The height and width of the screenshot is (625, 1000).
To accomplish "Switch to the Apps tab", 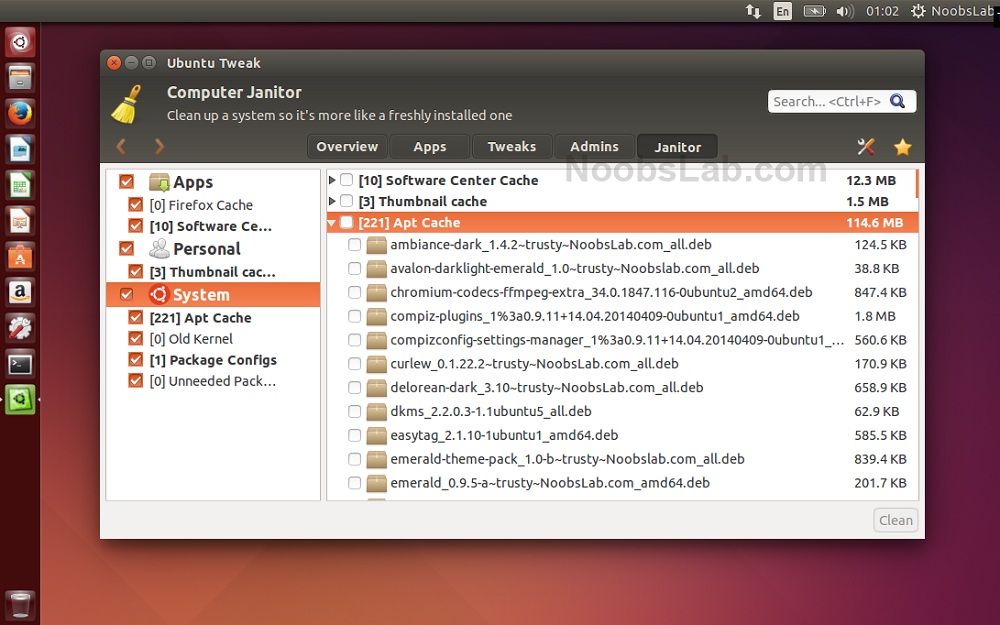I will 430,147.
